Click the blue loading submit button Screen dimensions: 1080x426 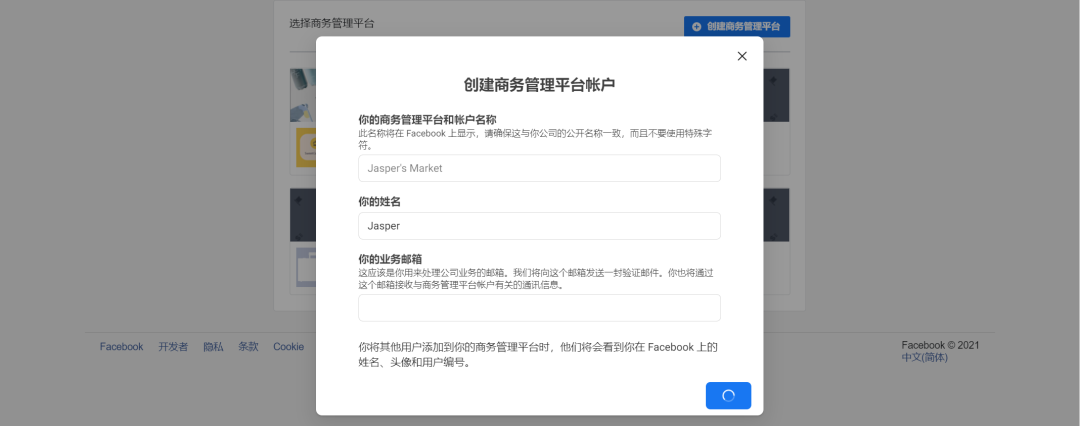[728, 396]
